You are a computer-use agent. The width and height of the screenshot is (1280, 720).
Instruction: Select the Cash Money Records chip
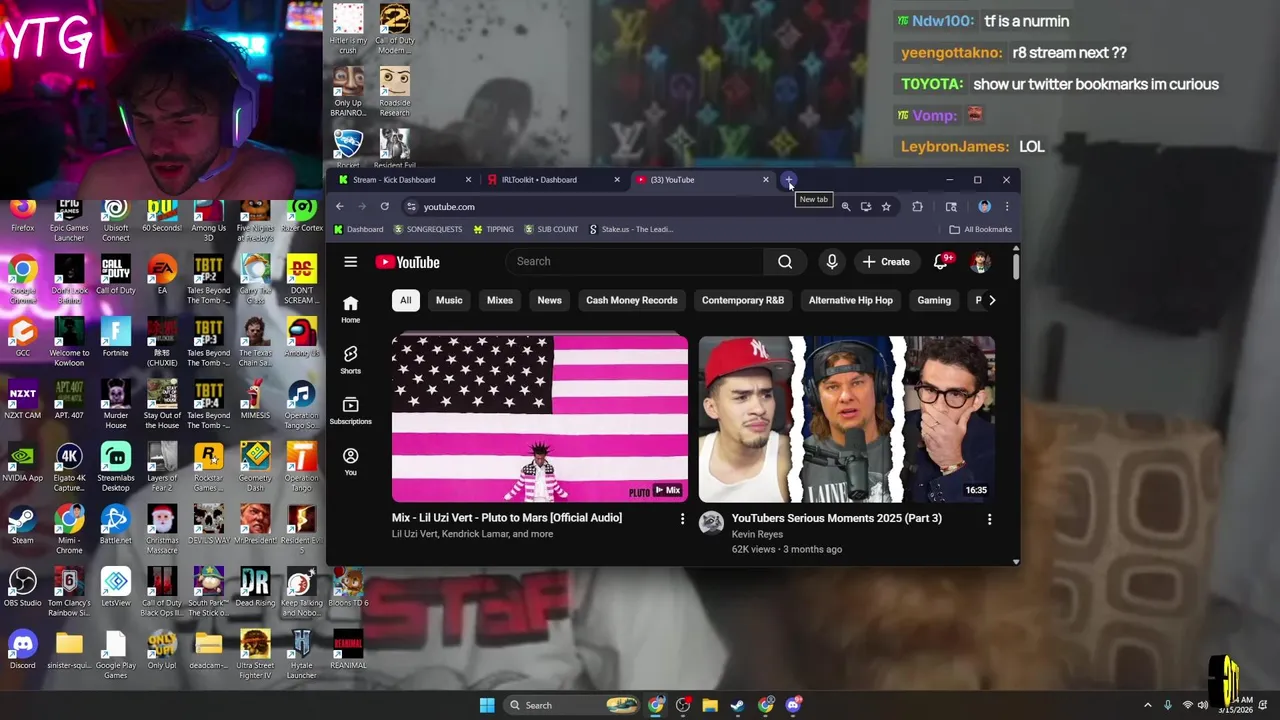coord(631,300)
